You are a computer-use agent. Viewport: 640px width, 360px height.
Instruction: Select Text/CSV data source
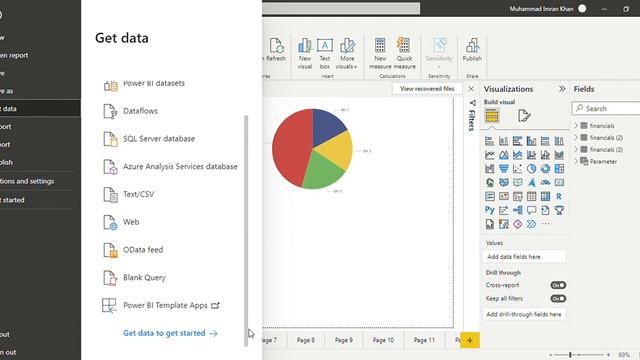coord(129,194)
